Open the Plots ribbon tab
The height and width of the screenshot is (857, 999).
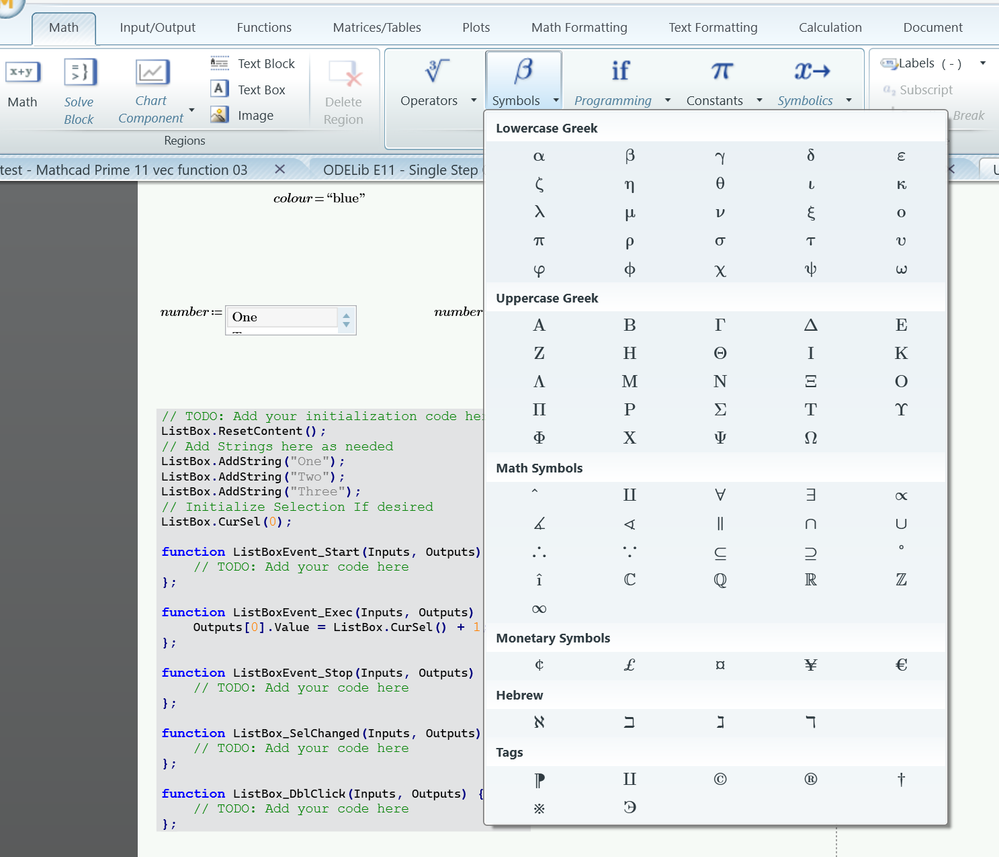(x=476, y=27)
